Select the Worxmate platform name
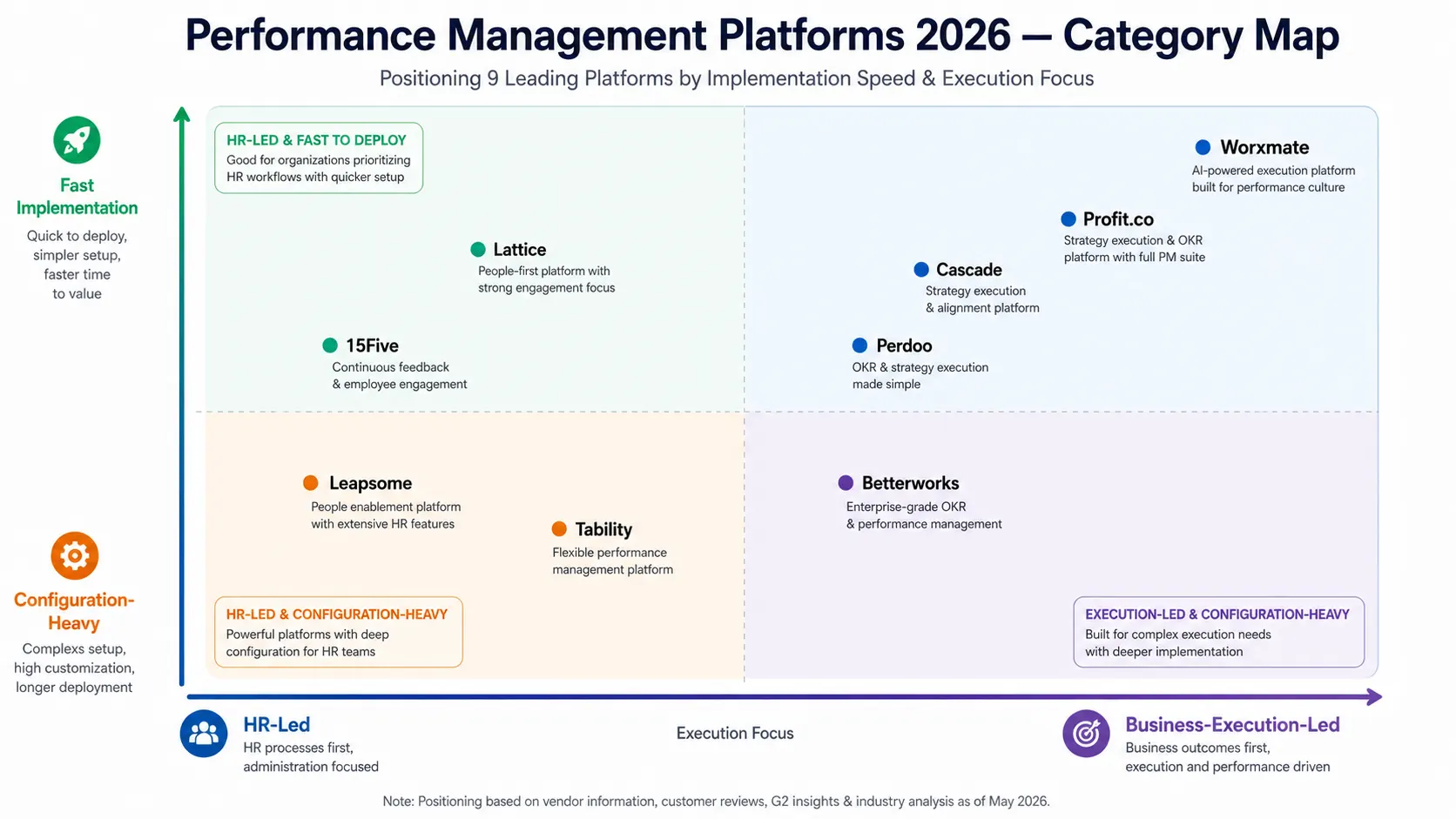This screenshot has width=1456, height=819. [x=1264, y=147]
